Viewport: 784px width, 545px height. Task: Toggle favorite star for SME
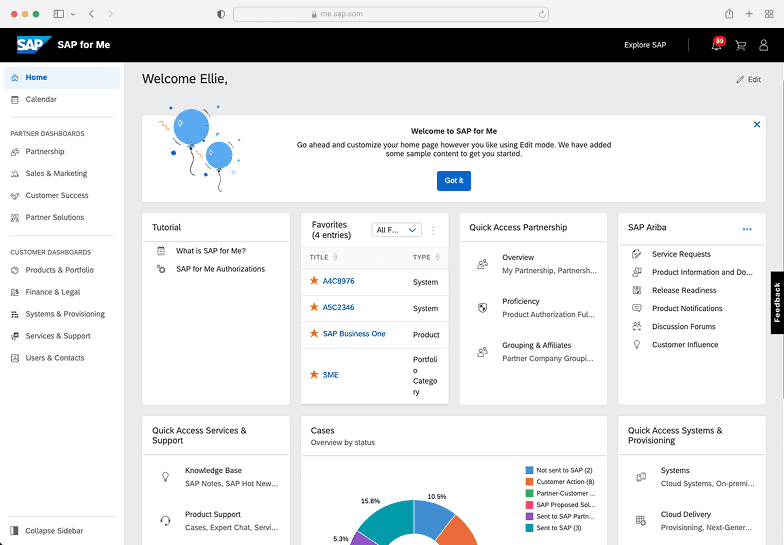(x=314, y=374)
